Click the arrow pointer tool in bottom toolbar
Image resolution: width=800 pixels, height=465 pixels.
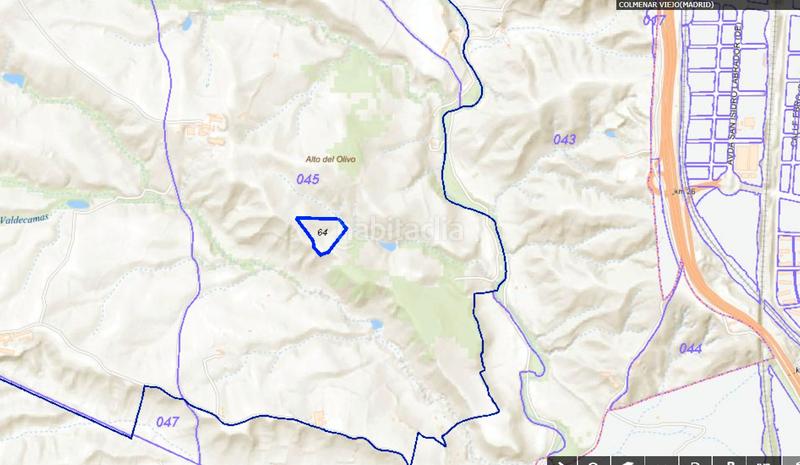click(563, 461)
